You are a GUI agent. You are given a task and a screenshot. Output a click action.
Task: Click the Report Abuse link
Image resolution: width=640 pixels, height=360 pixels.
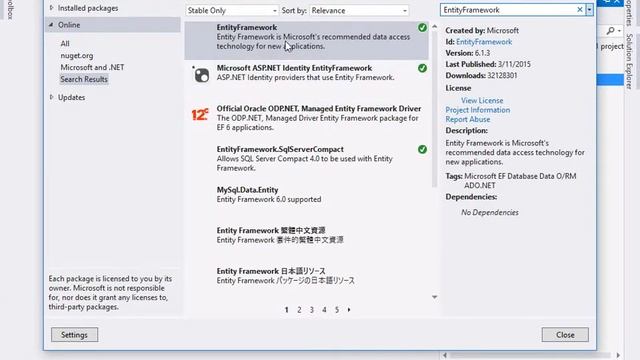tap(468, 119)
